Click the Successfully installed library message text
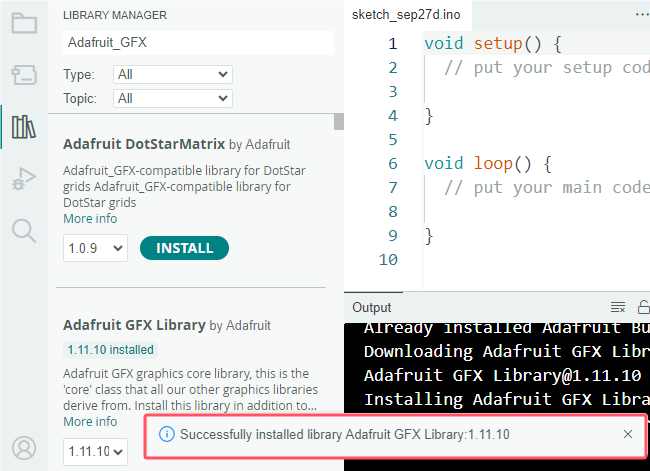The image size is (650, 471). [x=345, y=435]
